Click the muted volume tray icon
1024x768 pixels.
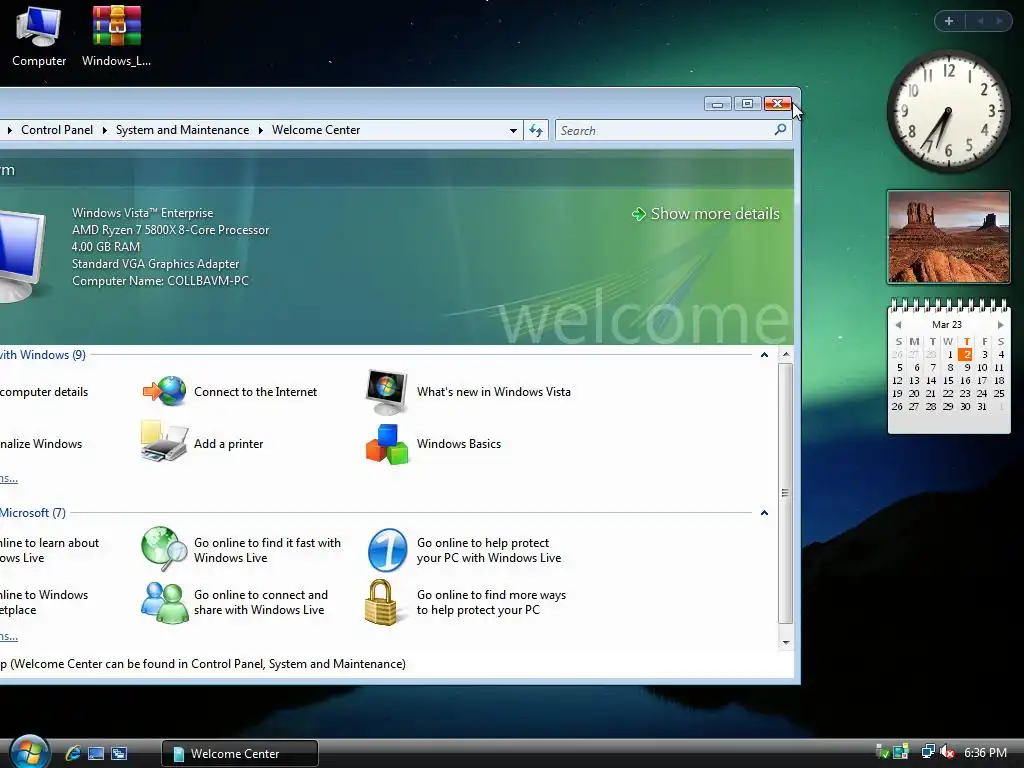pyautogui.click(x=948, y=752)
